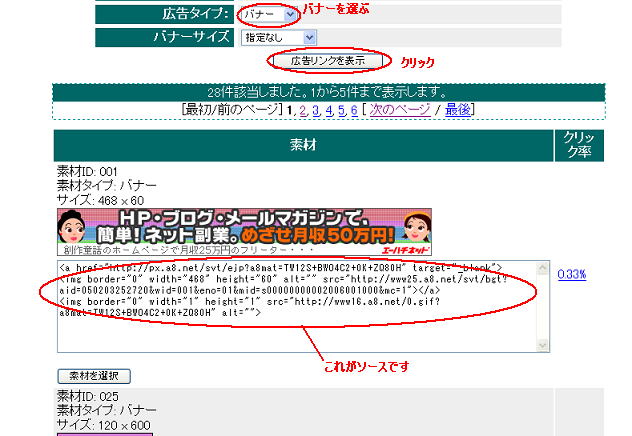
Task: Click the source text area scroll-up arrow
Action: (x=543, y=268)
